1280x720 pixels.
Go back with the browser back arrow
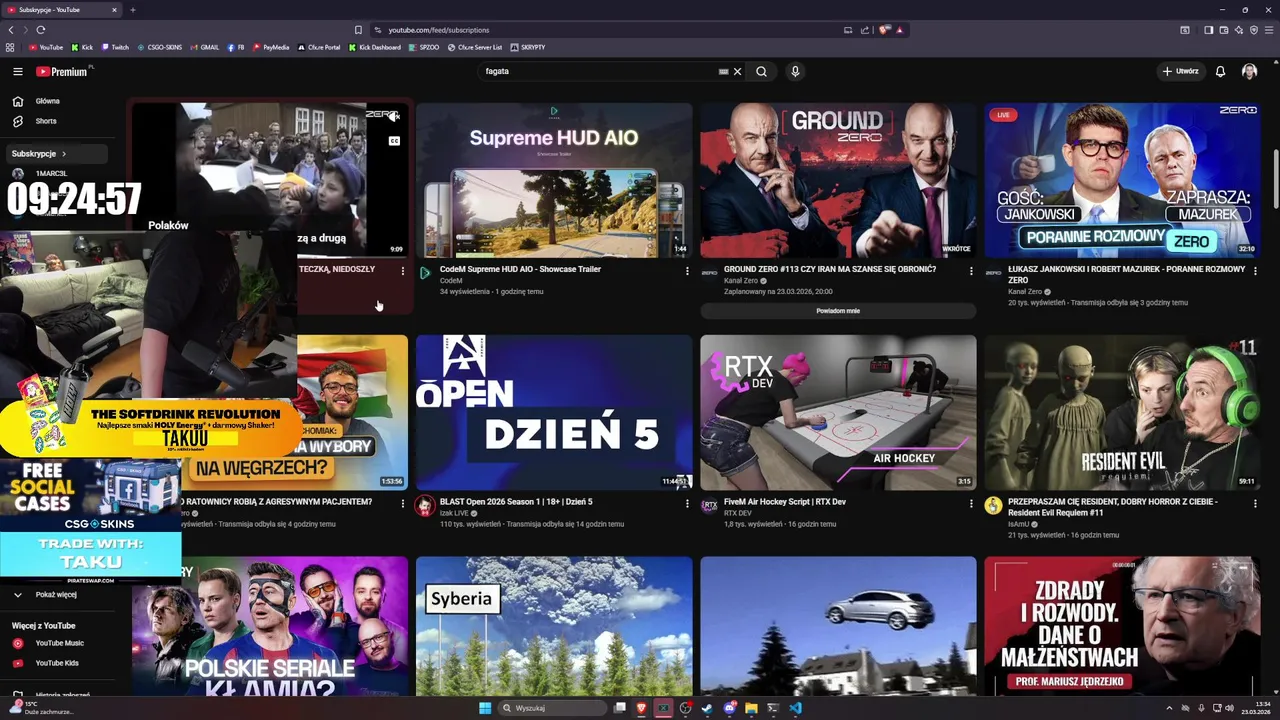click(x=11, y=30)
